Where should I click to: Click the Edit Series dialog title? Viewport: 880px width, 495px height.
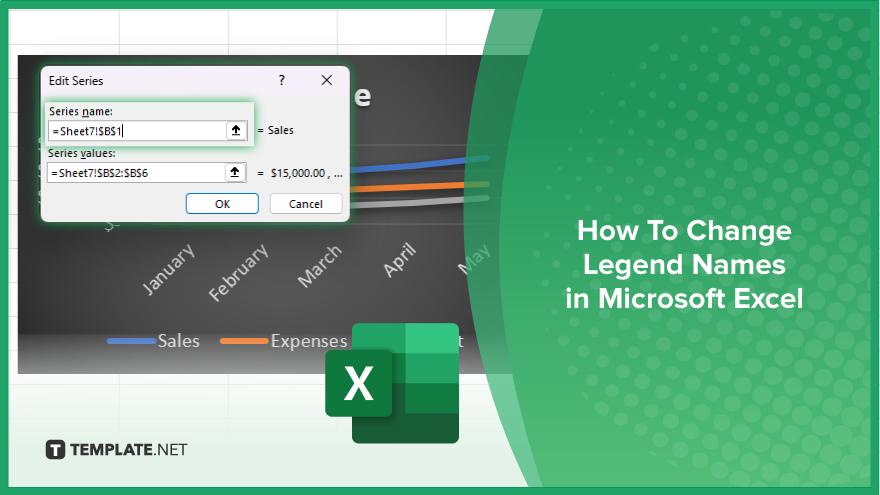click(76, 81)
